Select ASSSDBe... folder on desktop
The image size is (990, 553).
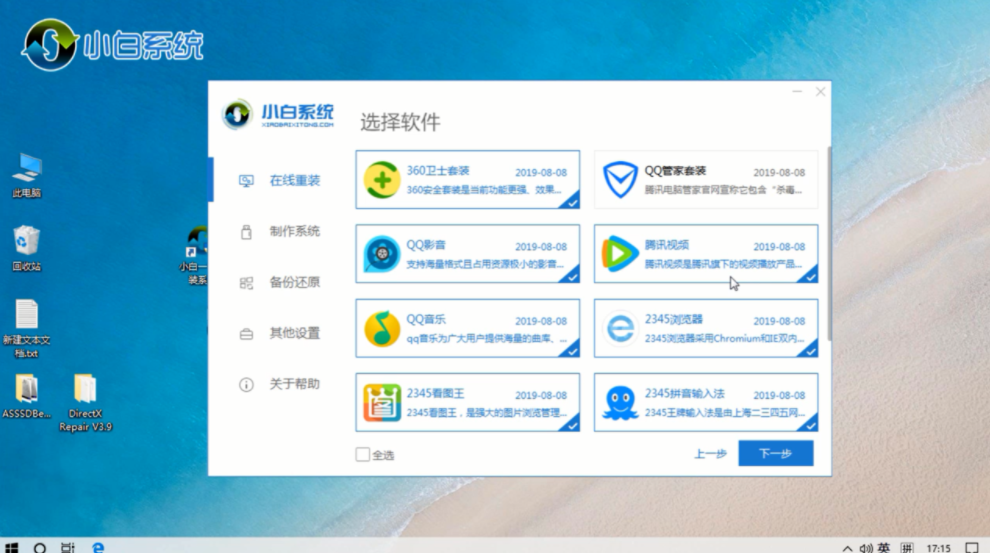(27, 396)
